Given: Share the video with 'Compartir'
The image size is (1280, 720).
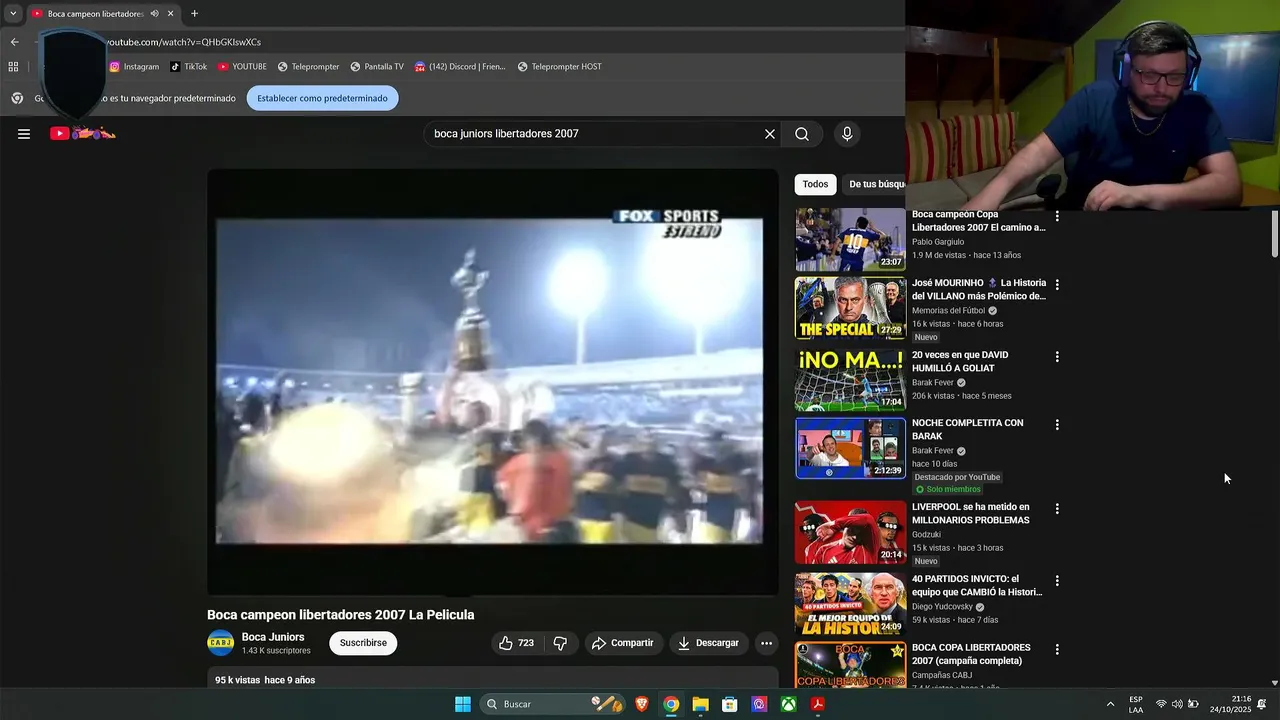Looking at the screenshot, I should click(x=622, y=643).
